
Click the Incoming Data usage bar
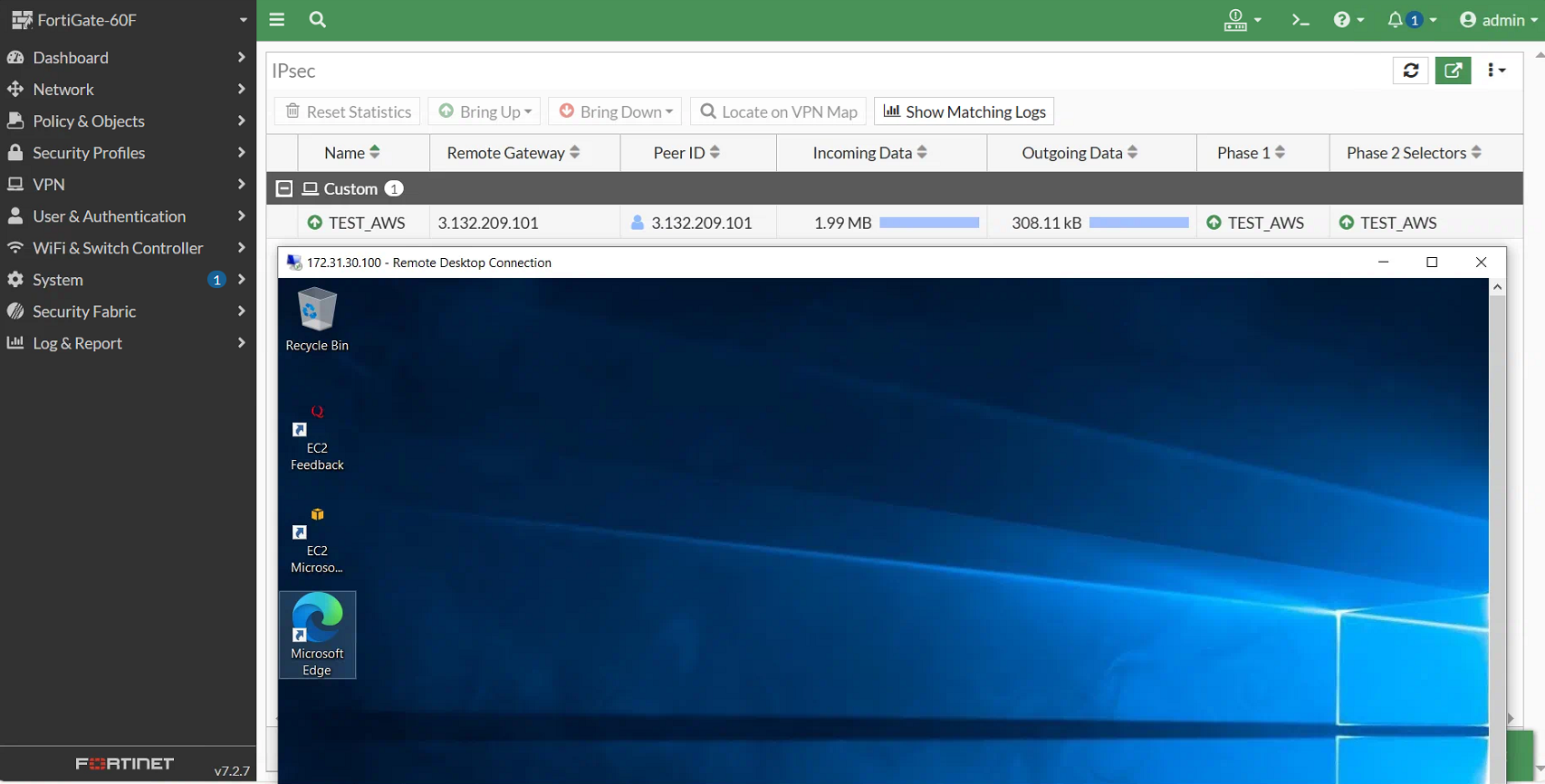coord(929,223)
